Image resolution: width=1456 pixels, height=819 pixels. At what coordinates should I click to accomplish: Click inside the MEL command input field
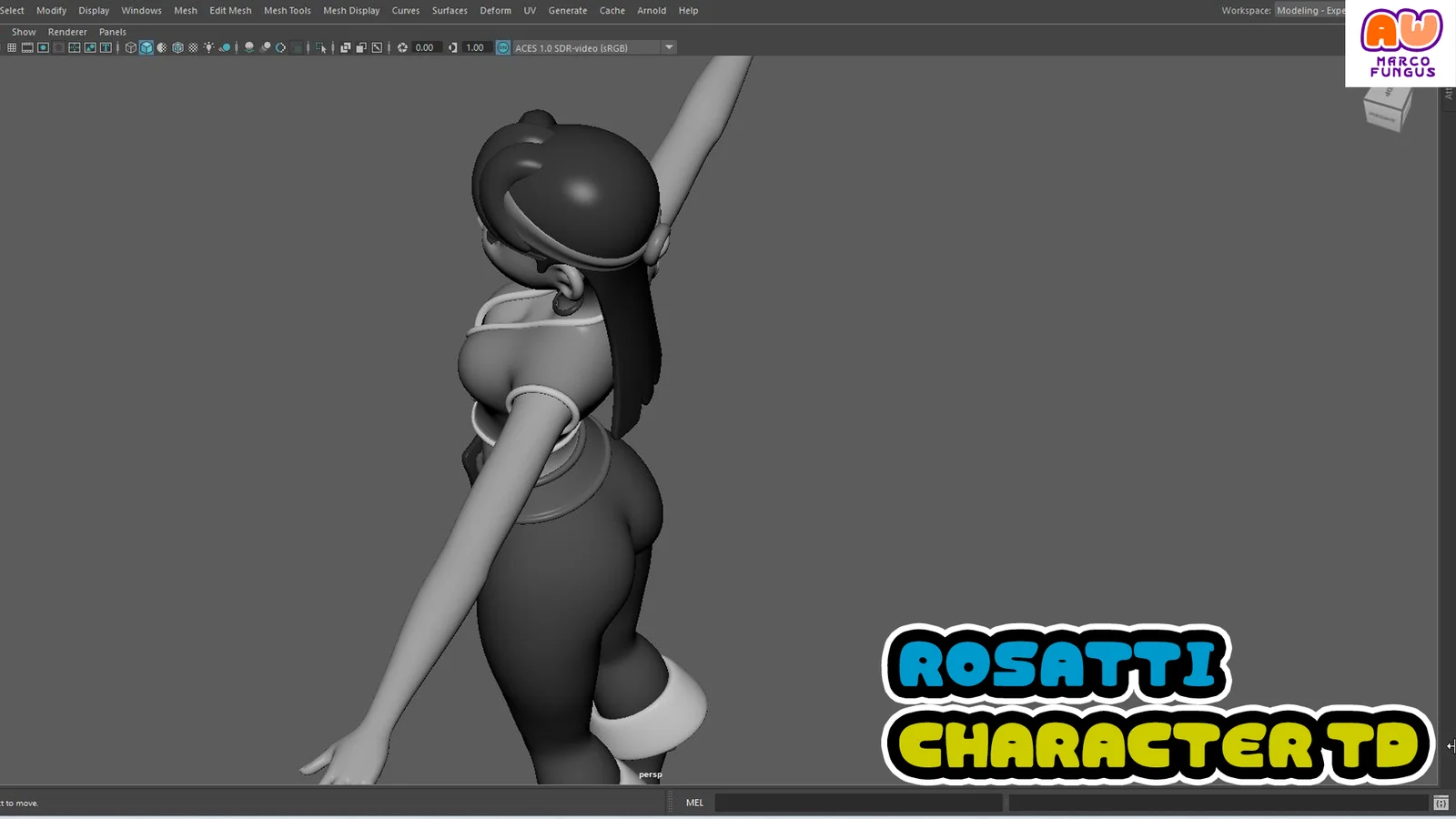[x=860, y=803]
